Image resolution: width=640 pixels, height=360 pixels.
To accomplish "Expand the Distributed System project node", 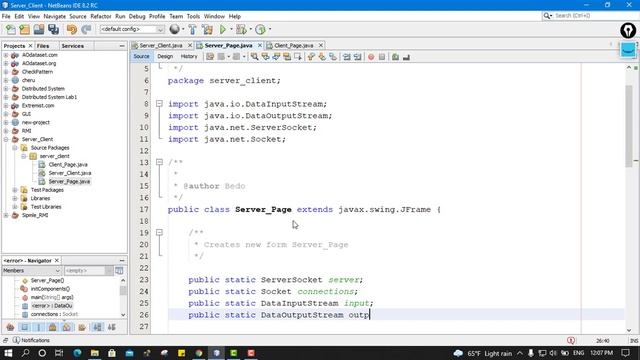I will point(6,89).
